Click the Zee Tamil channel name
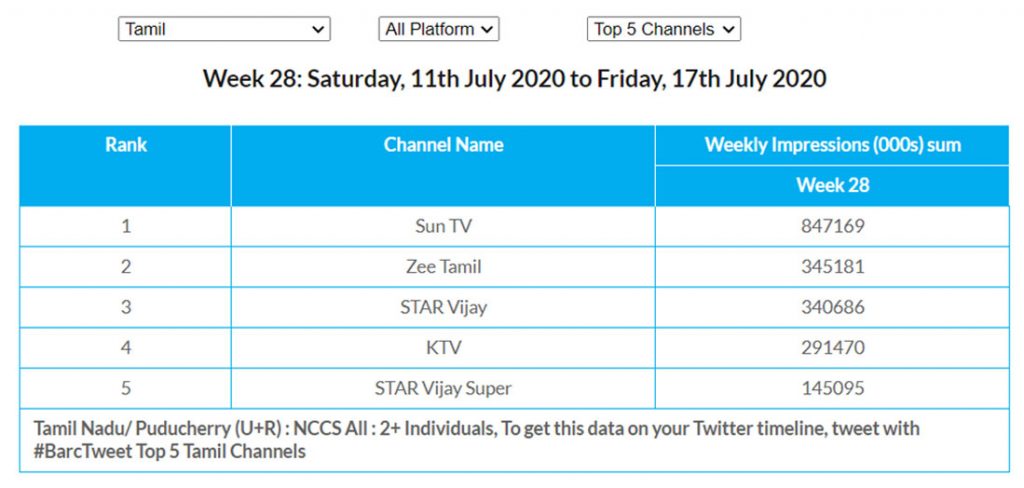This screenshot has height=488, width=1024. [x=443, y=267]
